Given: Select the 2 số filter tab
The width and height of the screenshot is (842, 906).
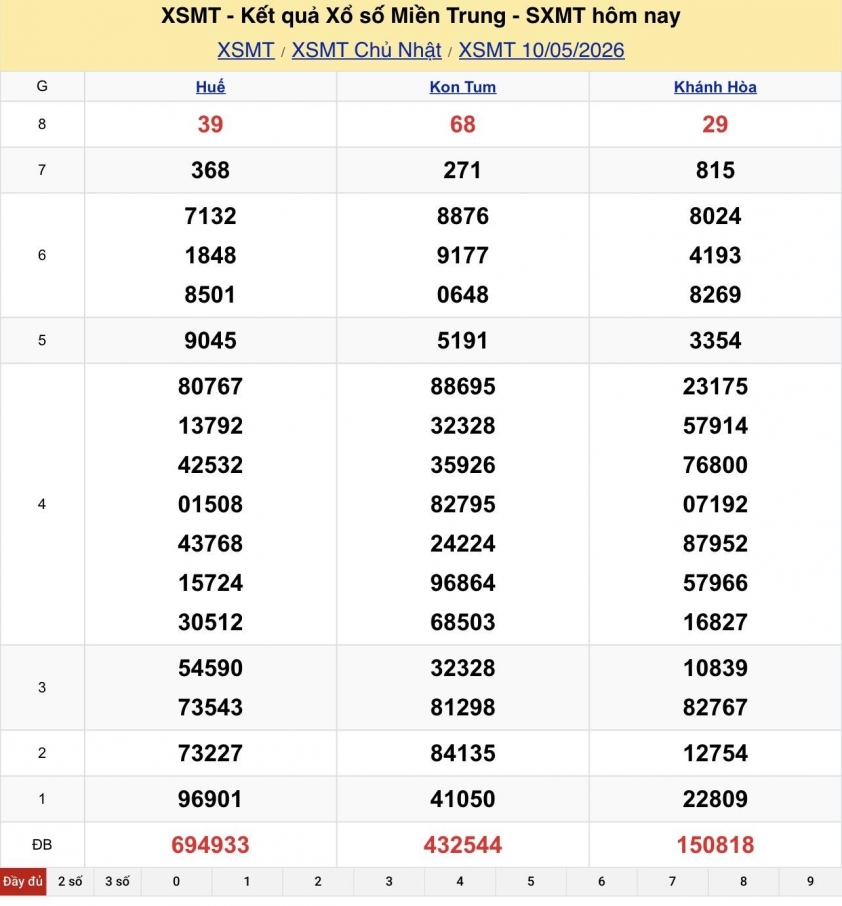Looking at the screenshot, I should coord(70,882).
